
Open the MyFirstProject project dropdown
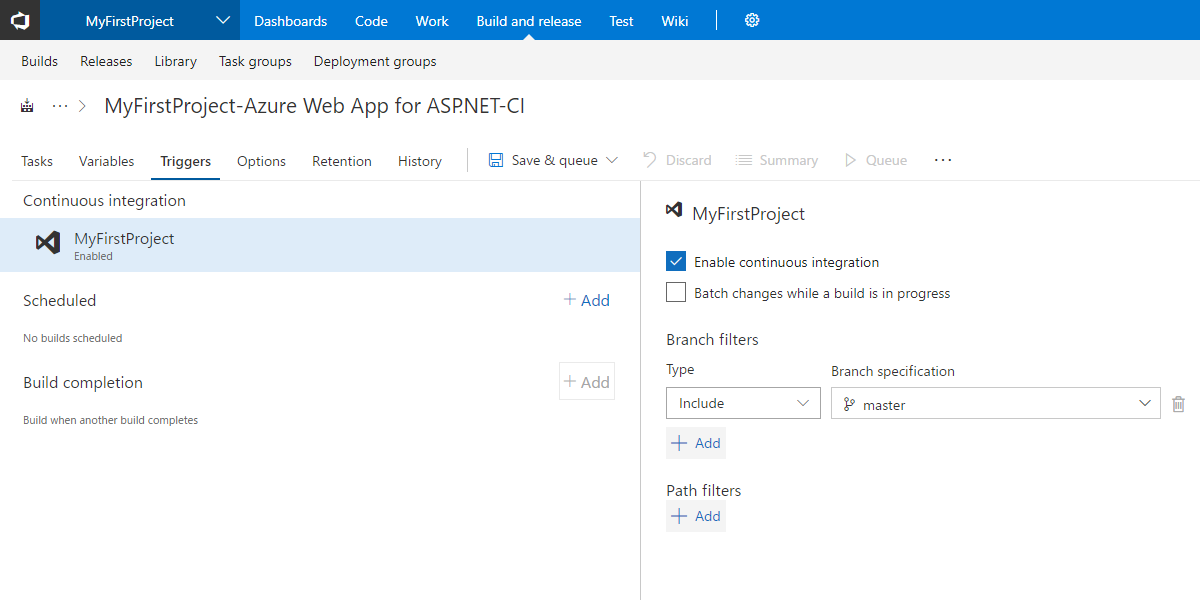140,20
